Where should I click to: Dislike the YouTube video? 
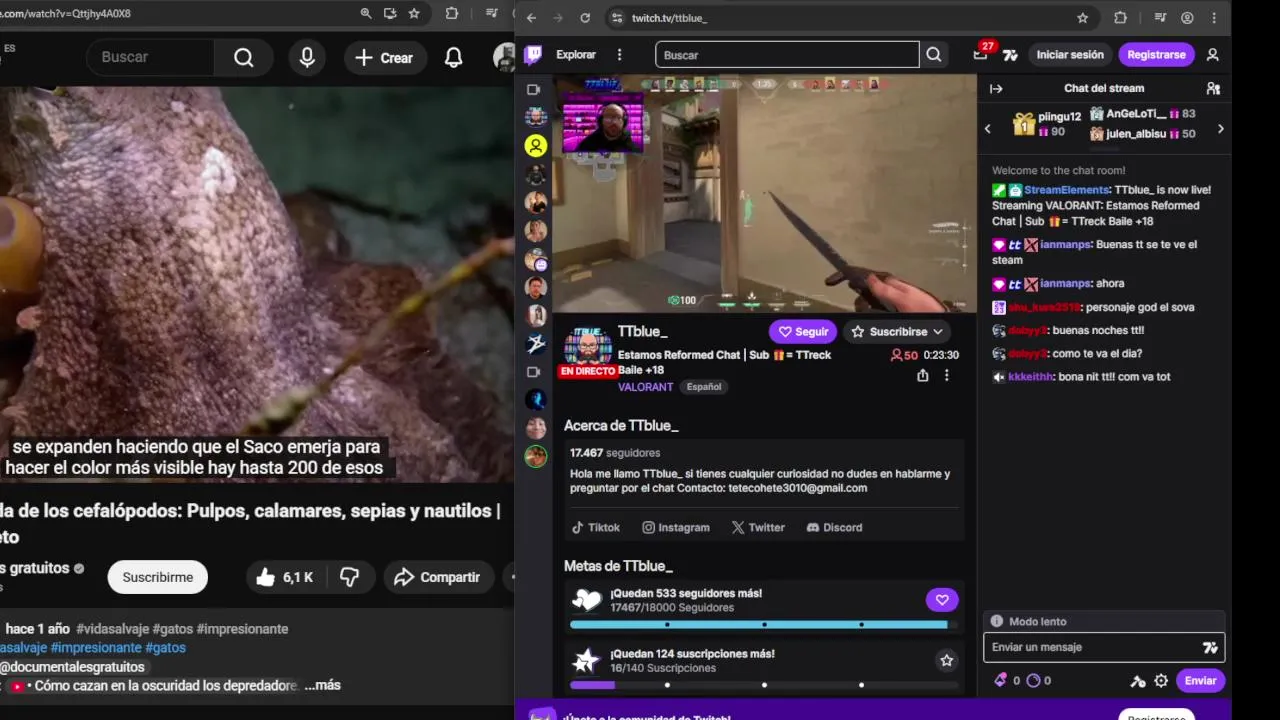(349, 577)
